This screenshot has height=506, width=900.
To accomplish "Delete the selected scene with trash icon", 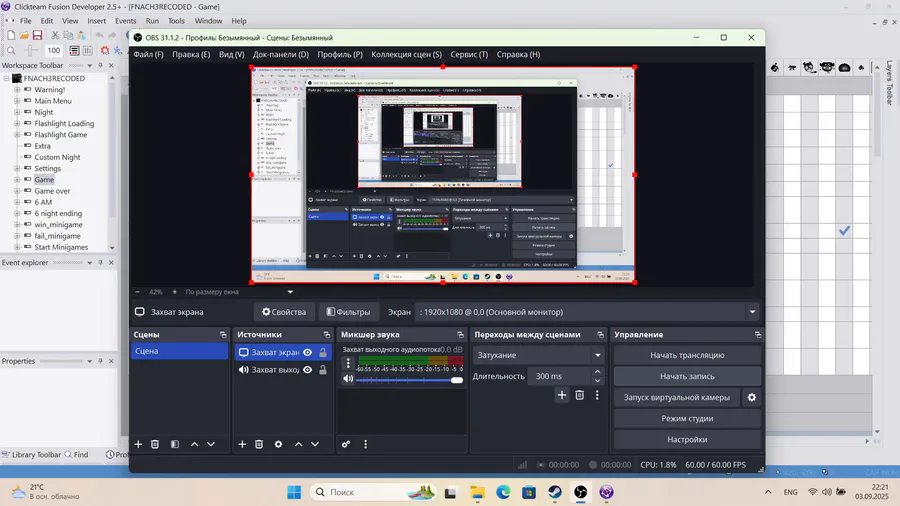I will pos(155,444).
